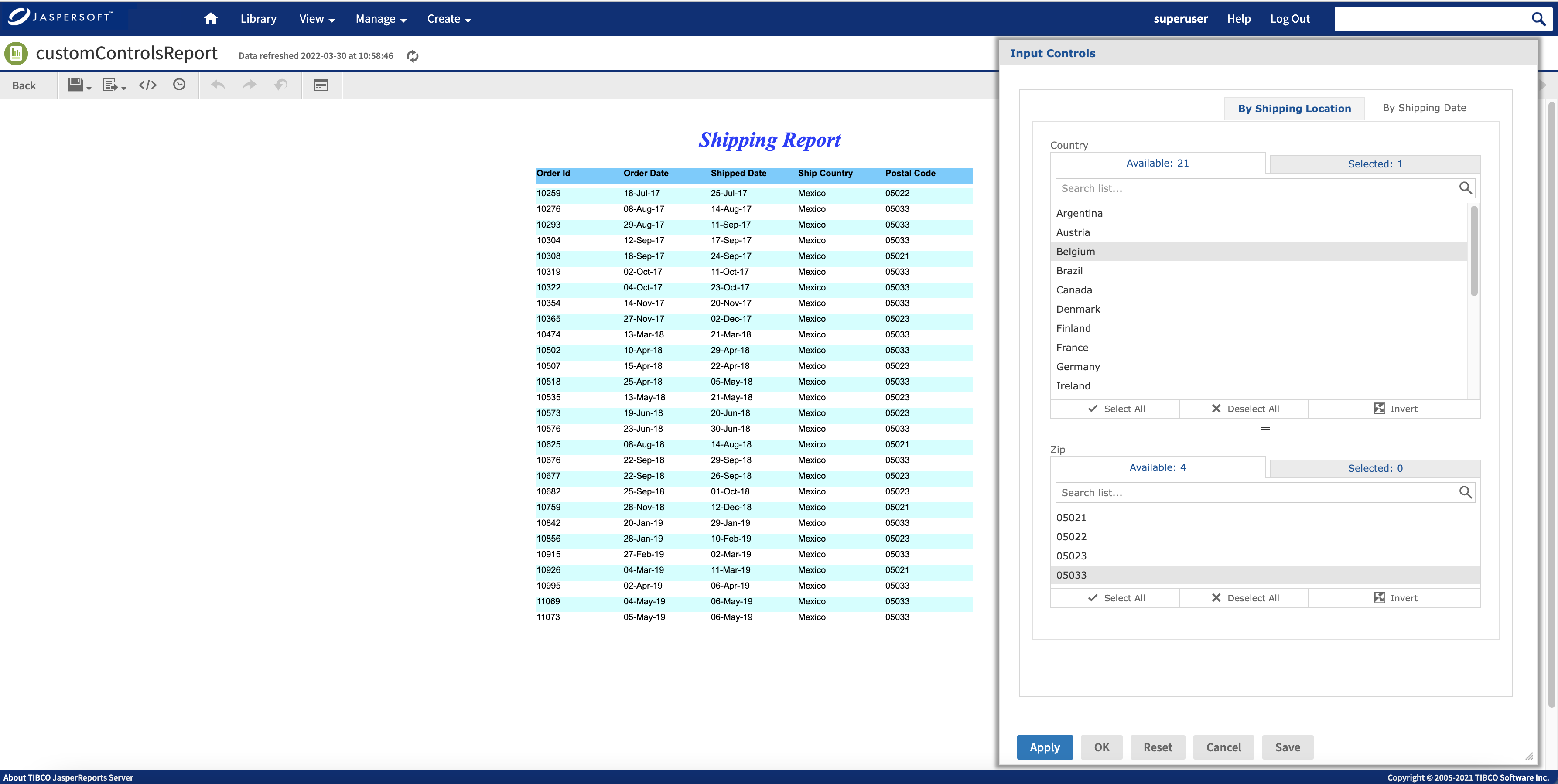Switch to the By Shipping Date tab
The width and height of the screenshot is (1558, 784).
[x=1425, y=108]
